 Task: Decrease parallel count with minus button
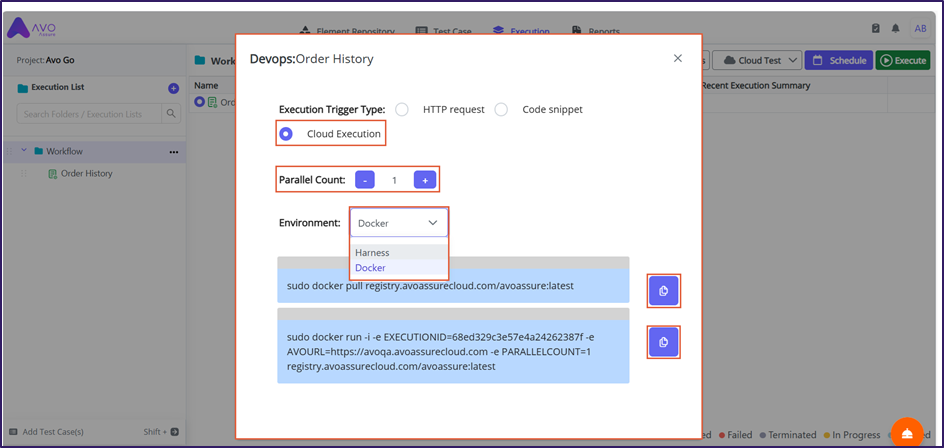[x=365, y=180]
